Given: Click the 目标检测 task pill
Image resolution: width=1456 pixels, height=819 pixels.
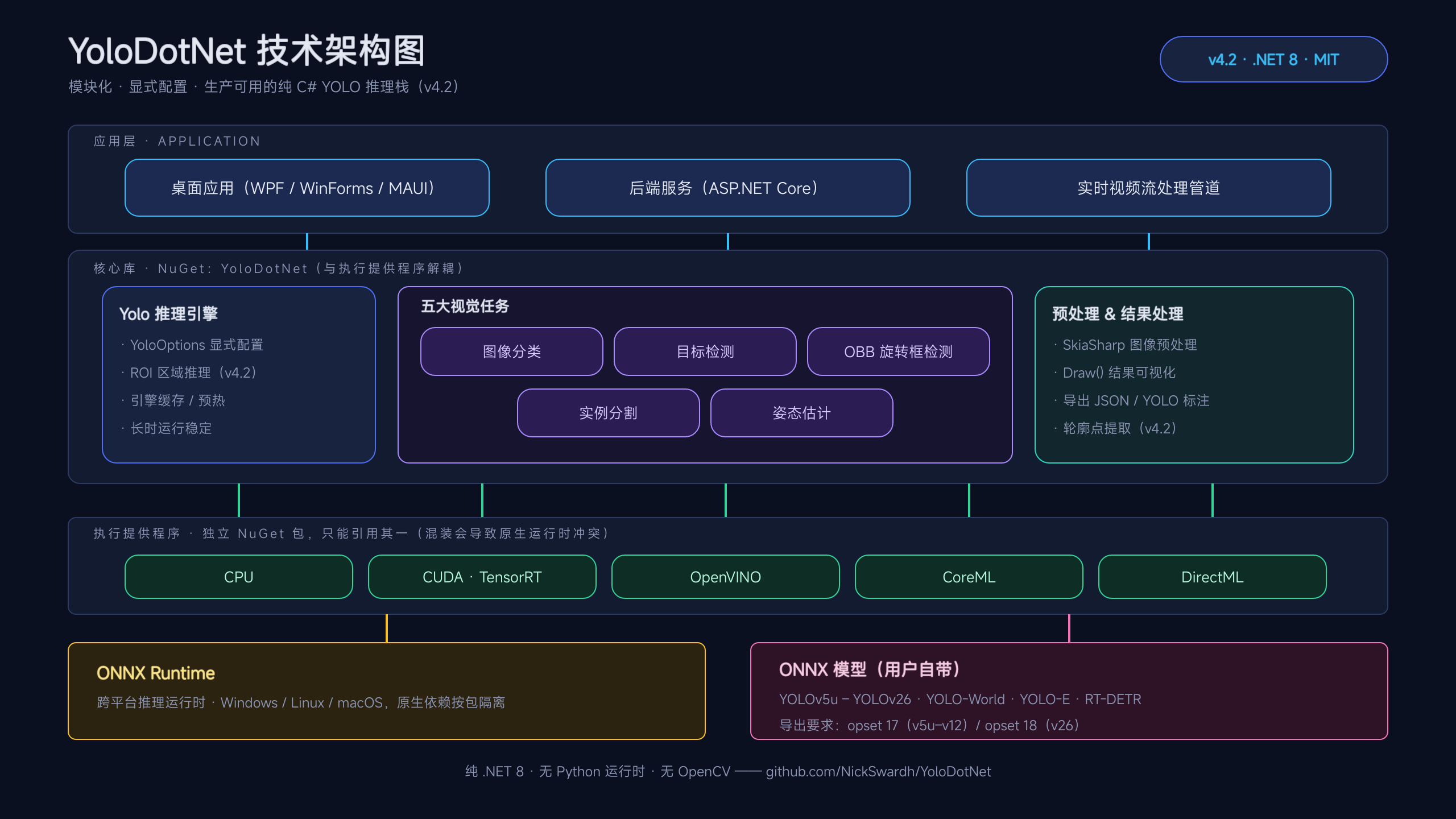Looking at the screenshot, I should pyautogui.click(x=705, y=351).
